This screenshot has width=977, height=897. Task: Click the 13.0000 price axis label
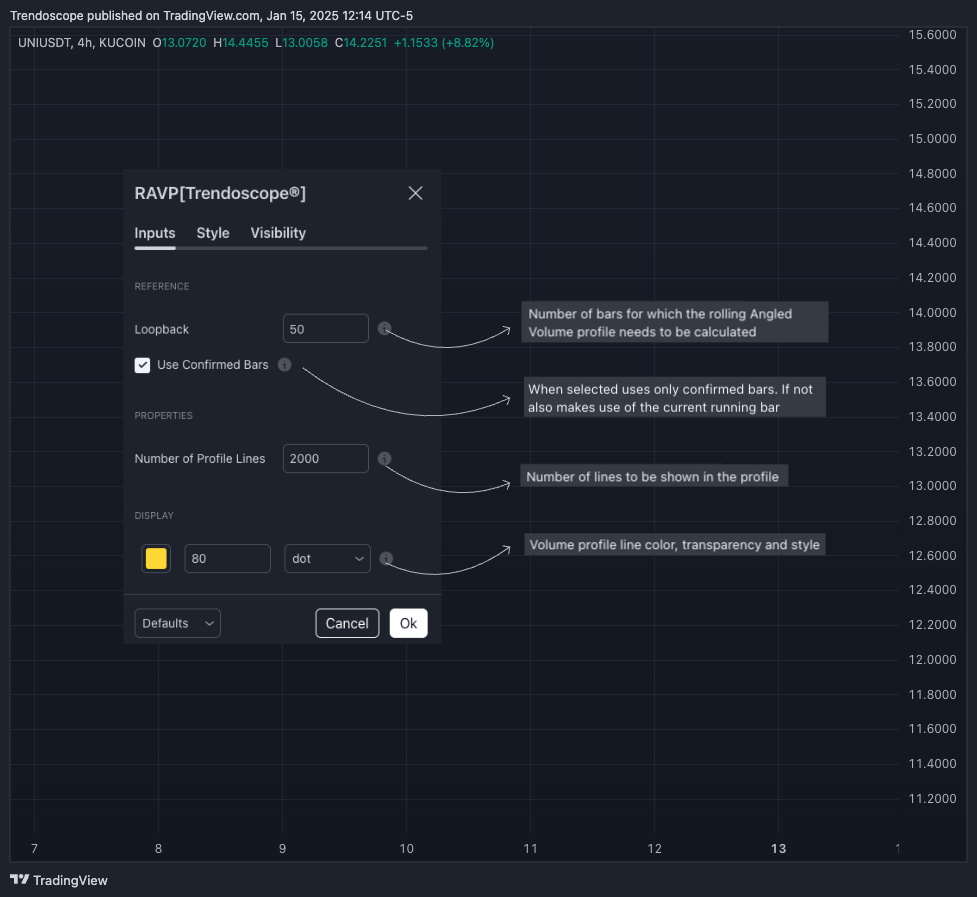(932, 485)
